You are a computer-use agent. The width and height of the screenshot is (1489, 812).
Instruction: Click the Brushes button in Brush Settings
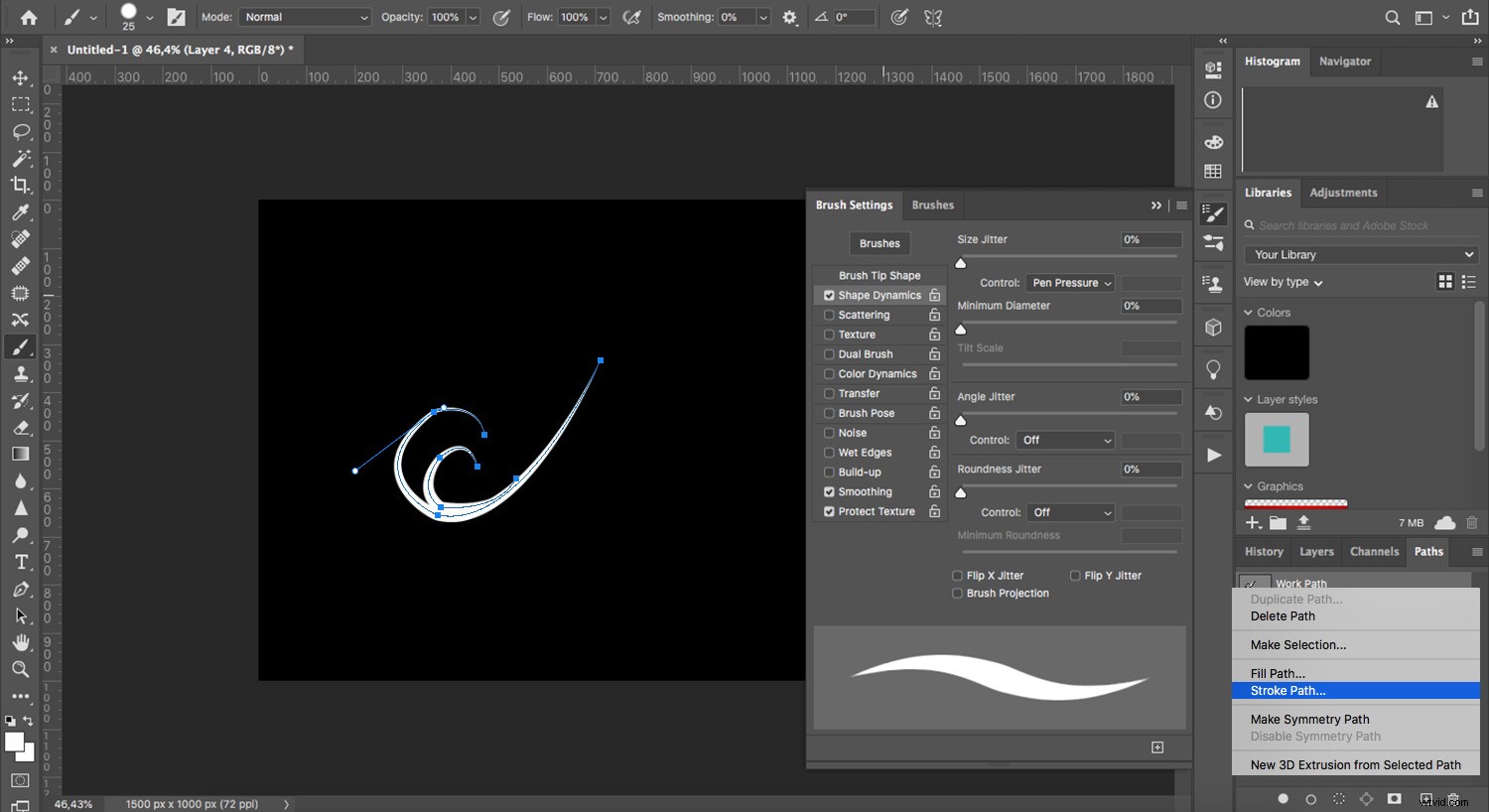(x=879, y=243)
